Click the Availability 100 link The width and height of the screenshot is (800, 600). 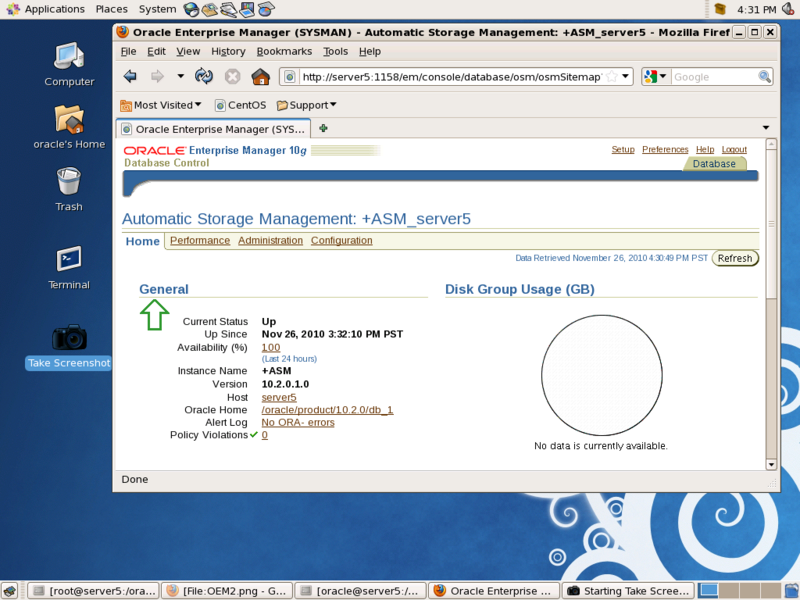[x=271, y=347]
